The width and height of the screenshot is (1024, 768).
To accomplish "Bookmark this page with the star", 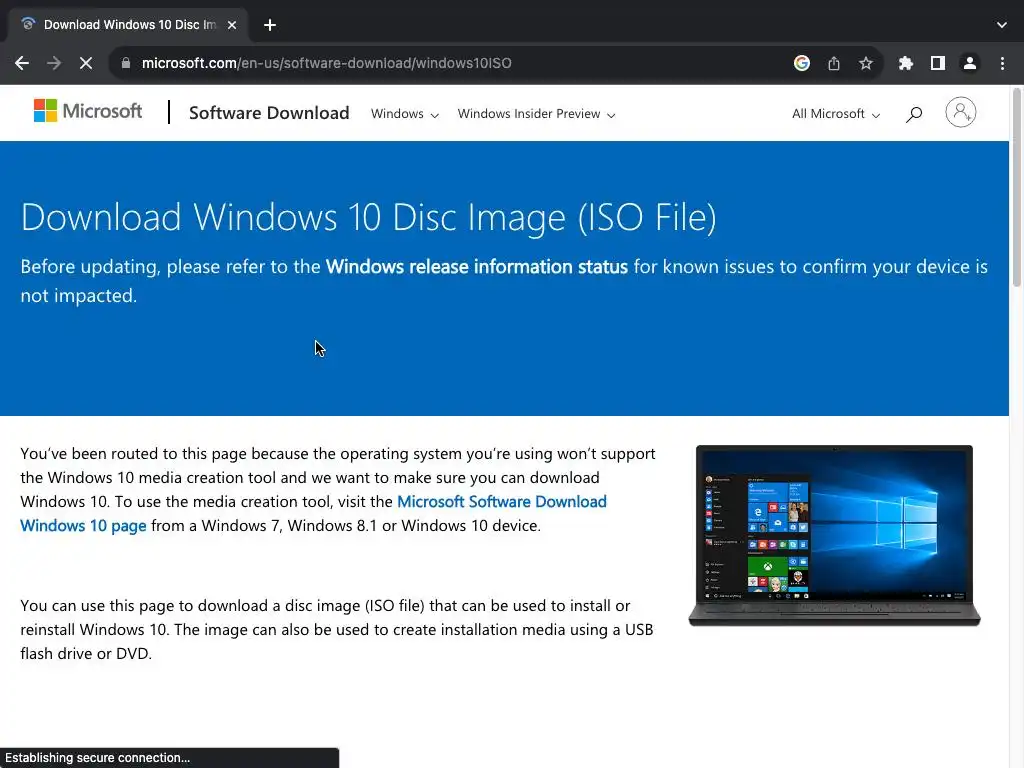I will [x=865, y=63].
